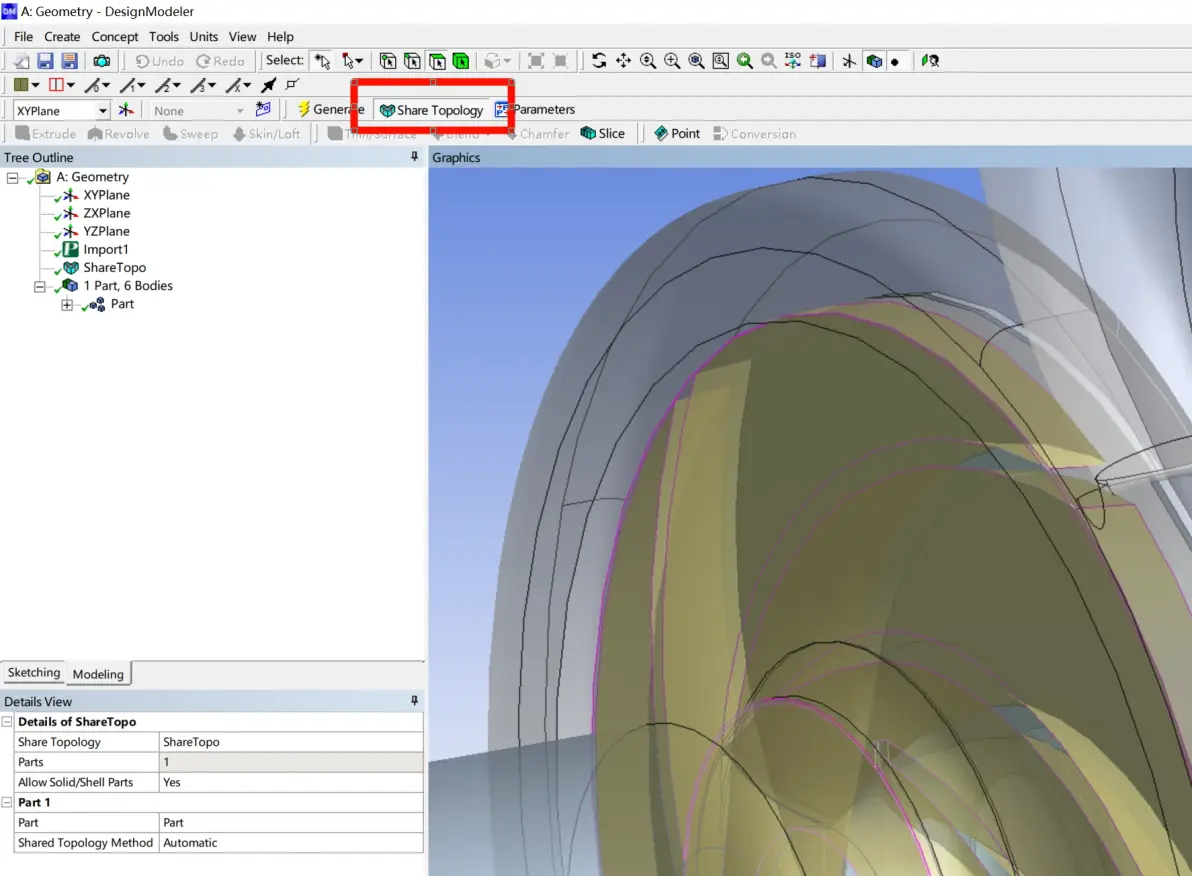Expand the Part node in the tree
This screenshot has width=1192, height=876.
[x=67, y=305]
